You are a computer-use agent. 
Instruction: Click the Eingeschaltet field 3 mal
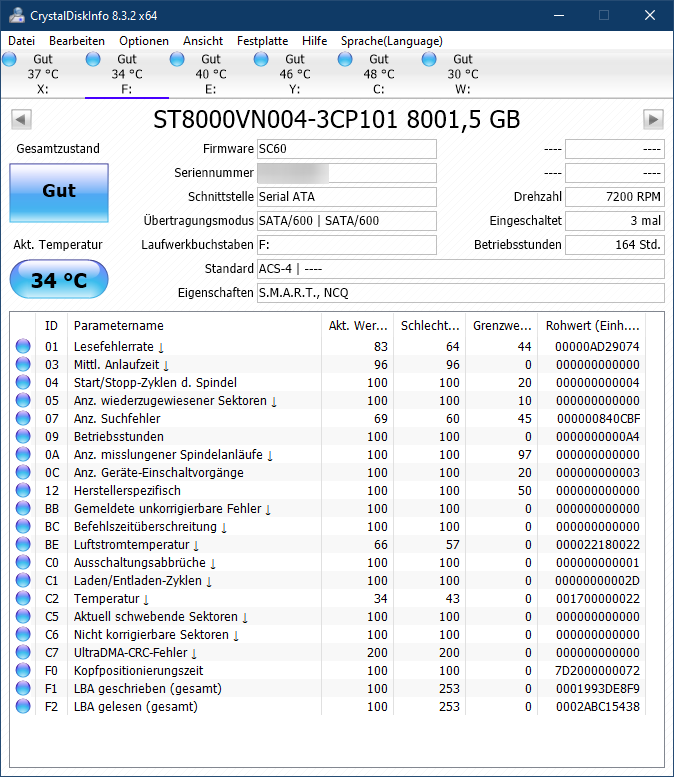pos(615,221)
